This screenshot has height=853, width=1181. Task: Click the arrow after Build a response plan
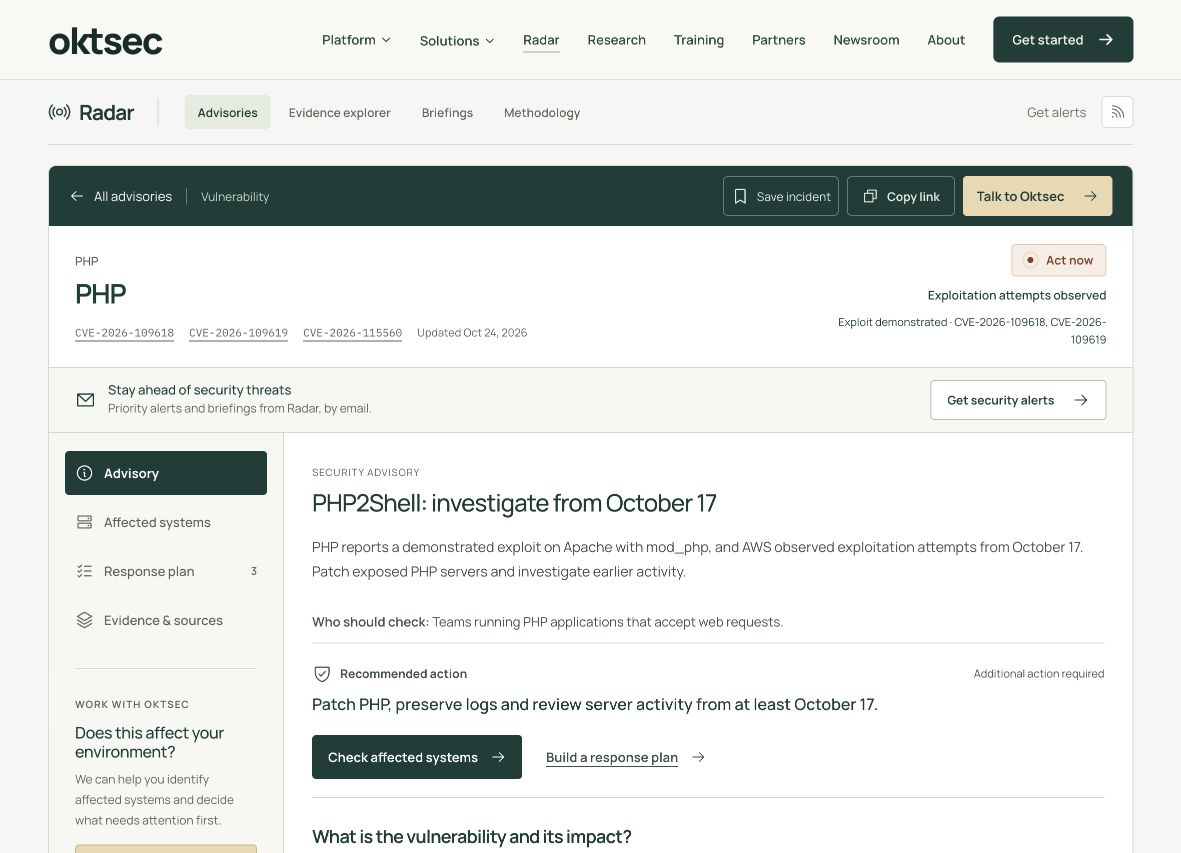click(698, 757)
